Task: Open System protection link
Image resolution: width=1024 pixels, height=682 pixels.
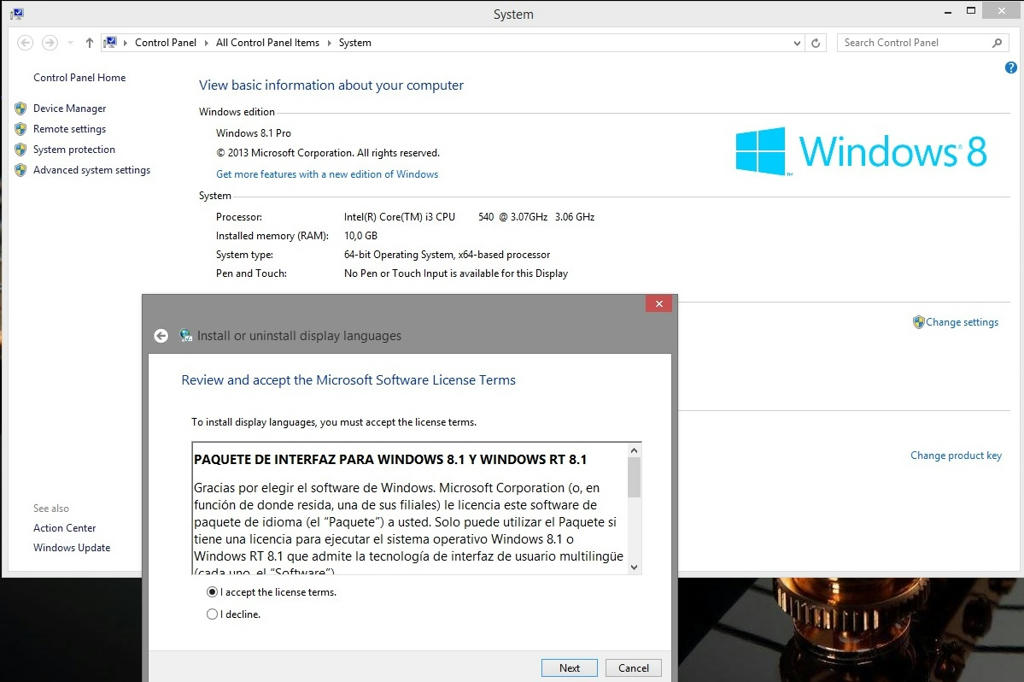Action: pyautogui.click(x=74, y=149)
